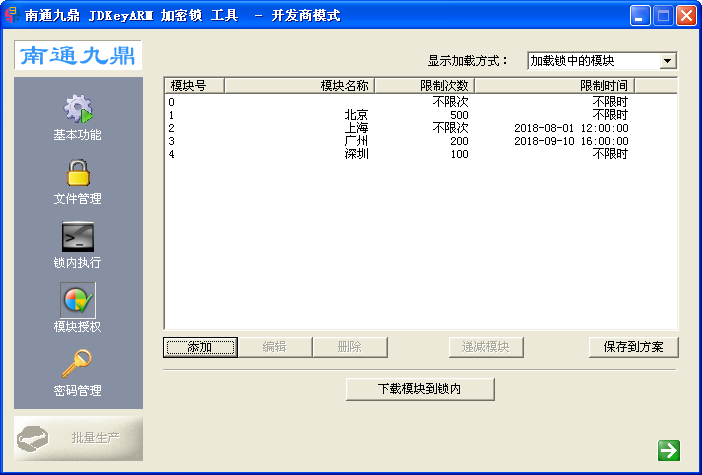Click 不限时 in the 深圳 row
Screen dimensions: 702x475
611,154
